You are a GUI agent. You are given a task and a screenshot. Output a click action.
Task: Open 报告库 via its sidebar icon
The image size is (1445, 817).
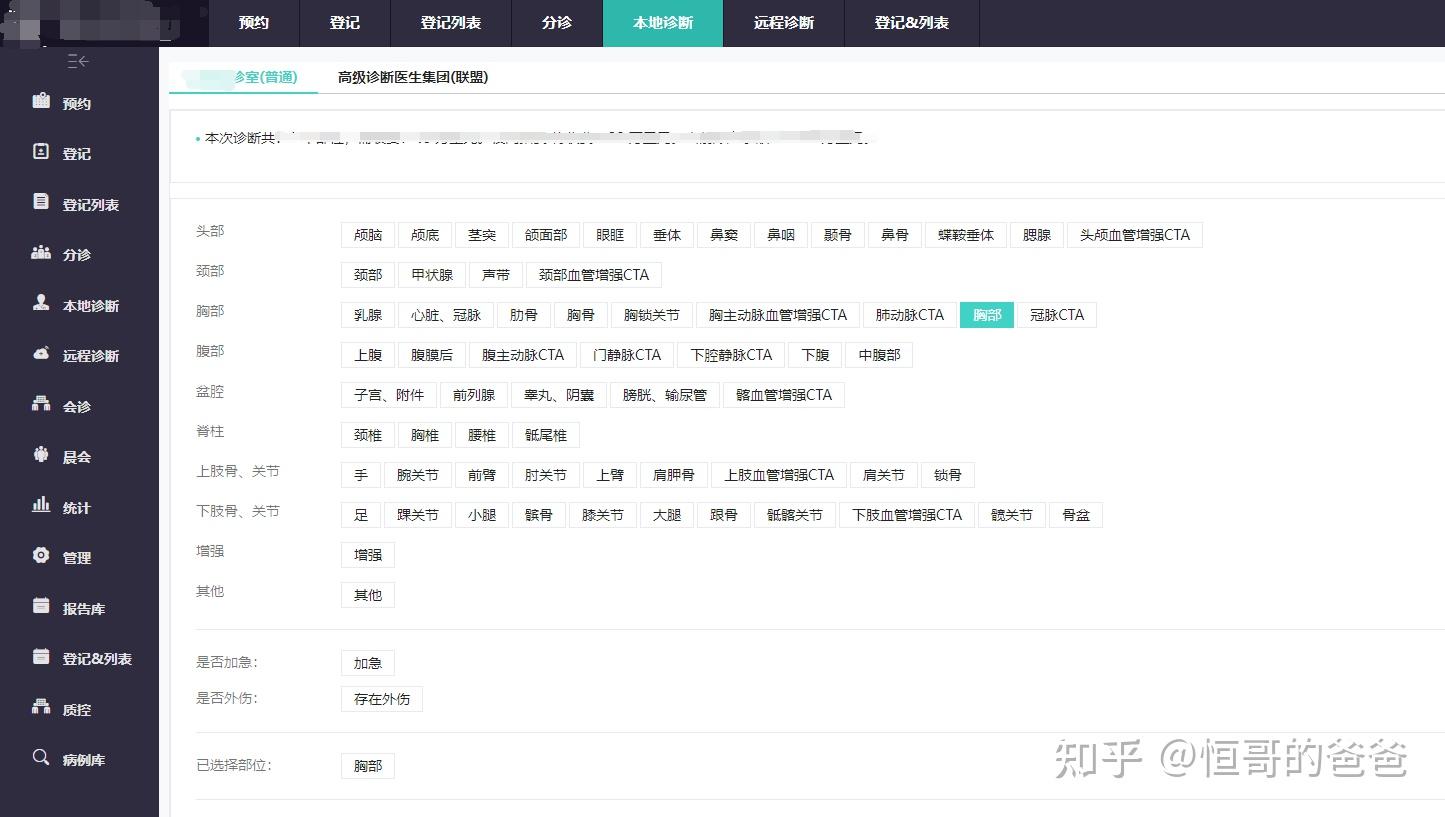click(41, 606)
